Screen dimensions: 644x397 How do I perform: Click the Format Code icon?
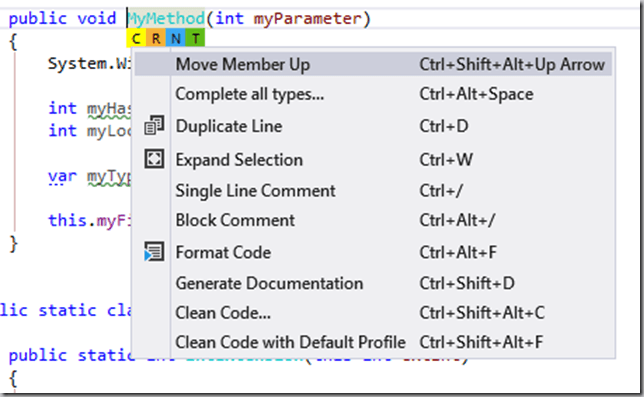click(154, 251)
